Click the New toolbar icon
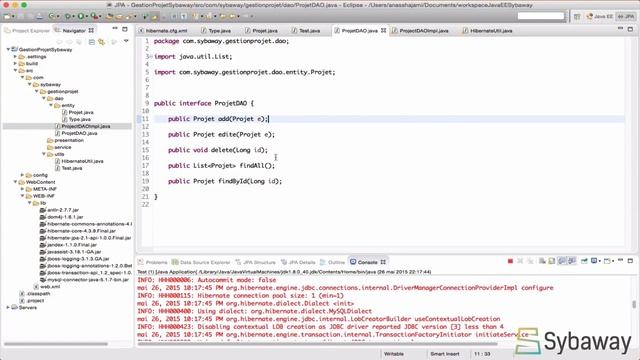 coord(7,17)
